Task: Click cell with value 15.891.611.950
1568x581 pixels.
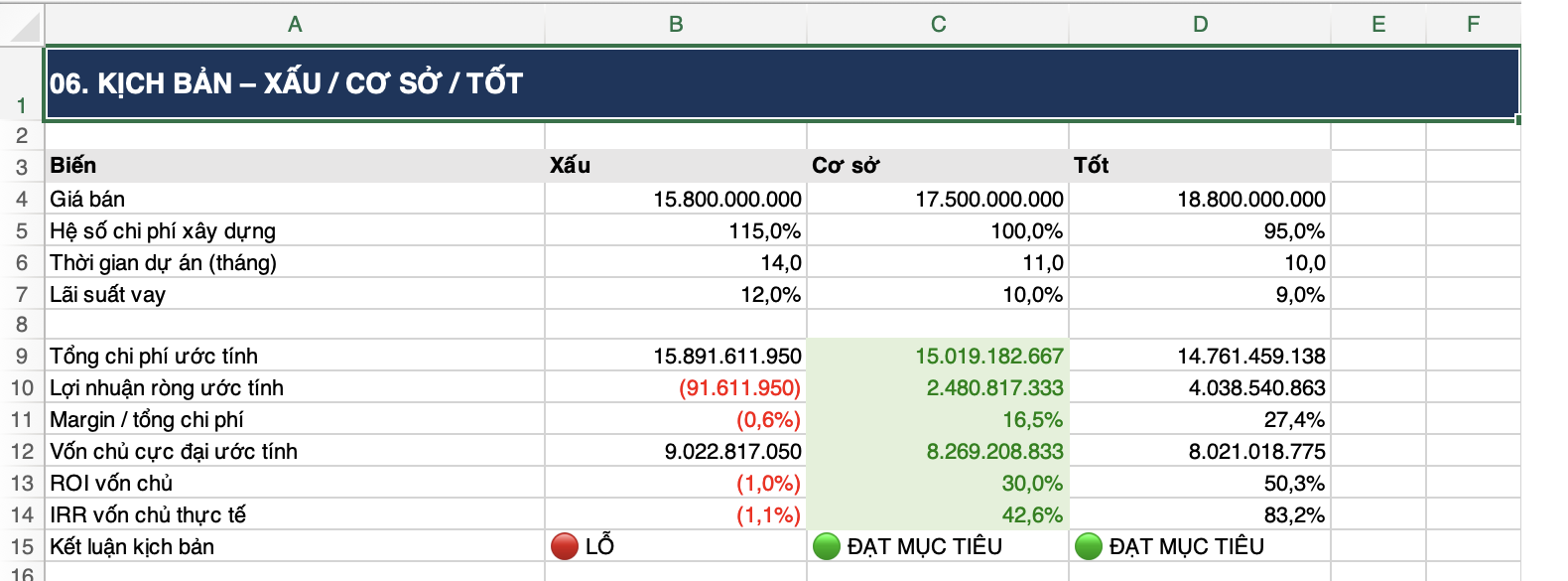Action: [x=676, y=356]
